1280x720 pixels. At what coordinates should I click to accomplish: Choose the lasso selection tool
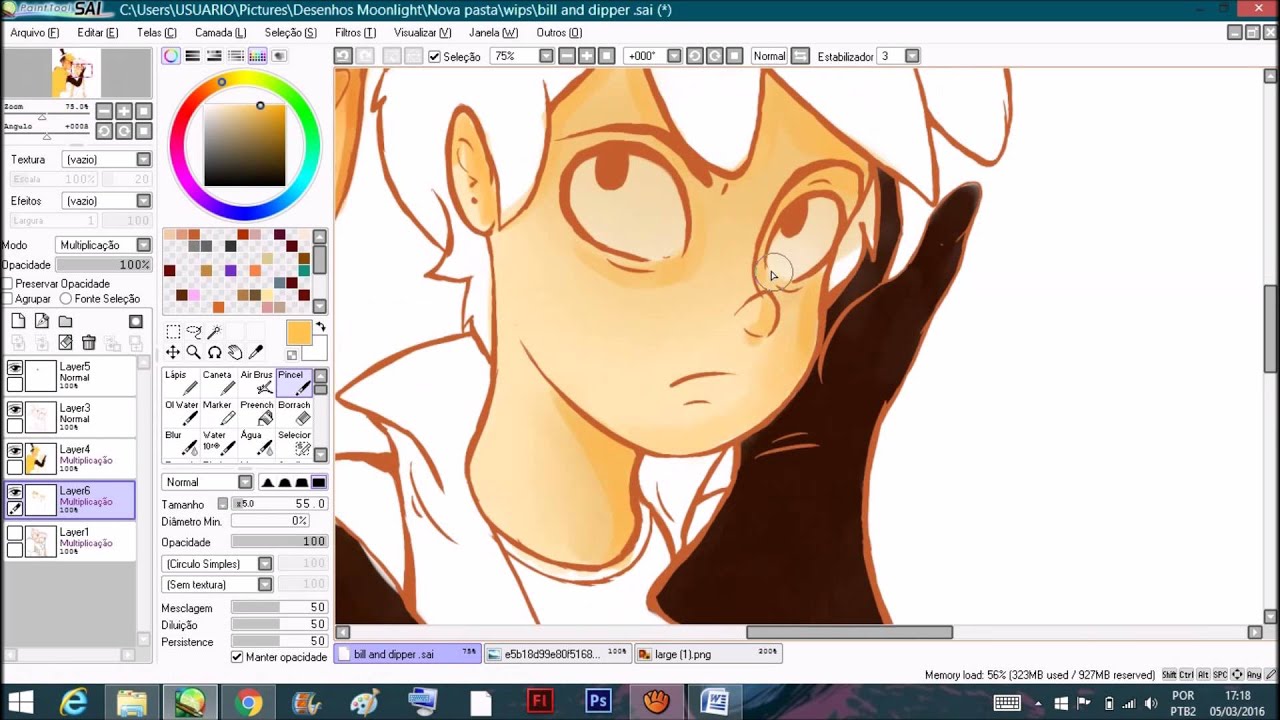tap(194, 332)
